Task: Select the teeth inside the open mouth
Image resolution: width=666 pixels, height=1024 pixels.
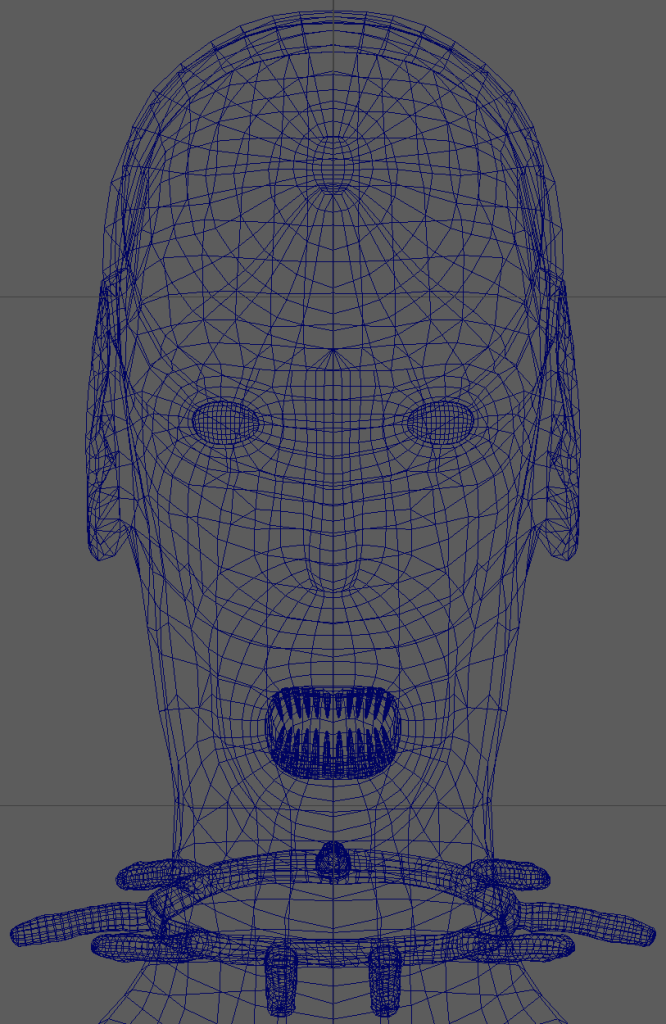Action: pyautogui.click(x=333, y=731)
